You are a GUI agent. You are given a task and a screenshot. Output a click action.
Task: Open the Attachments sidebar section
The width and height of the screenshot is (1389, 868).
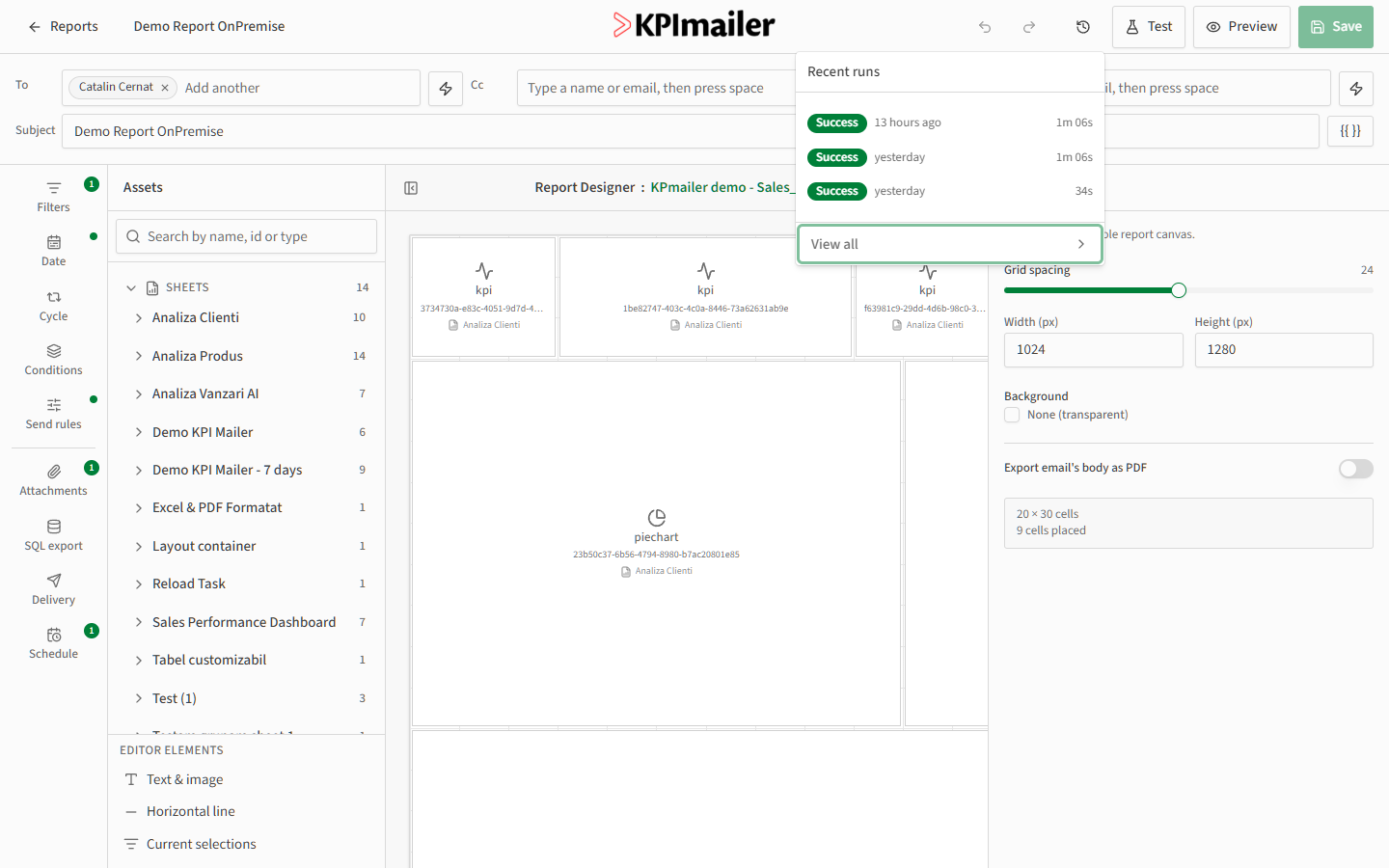click(x=54, y=479)
